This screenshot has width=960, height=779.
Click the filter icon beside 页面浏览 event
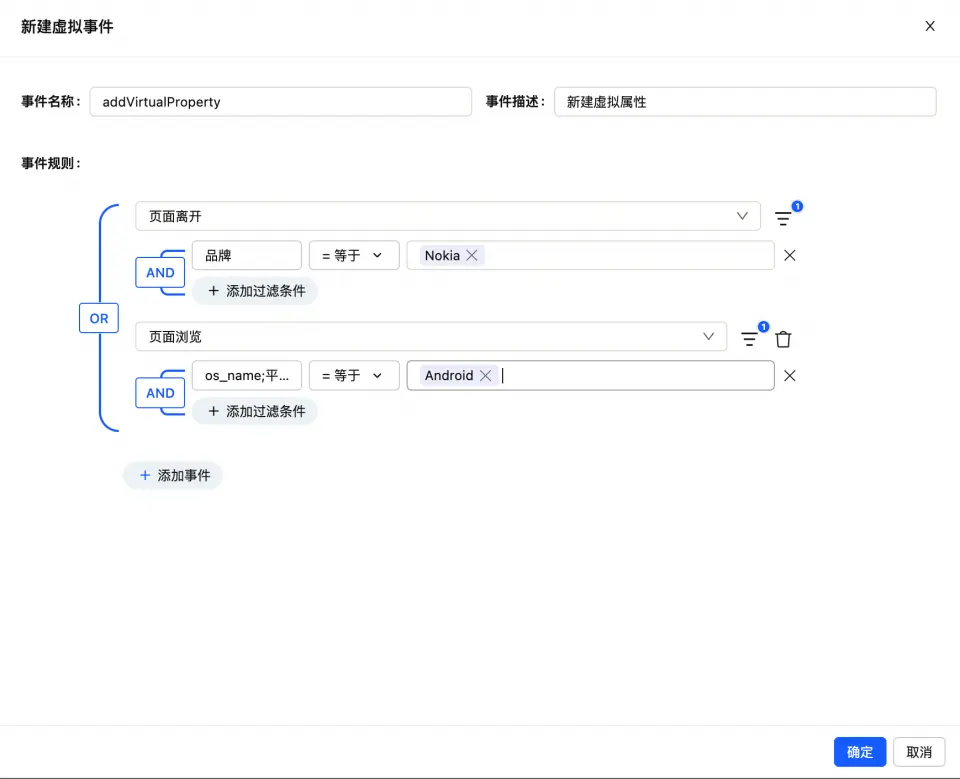point(749,339)
